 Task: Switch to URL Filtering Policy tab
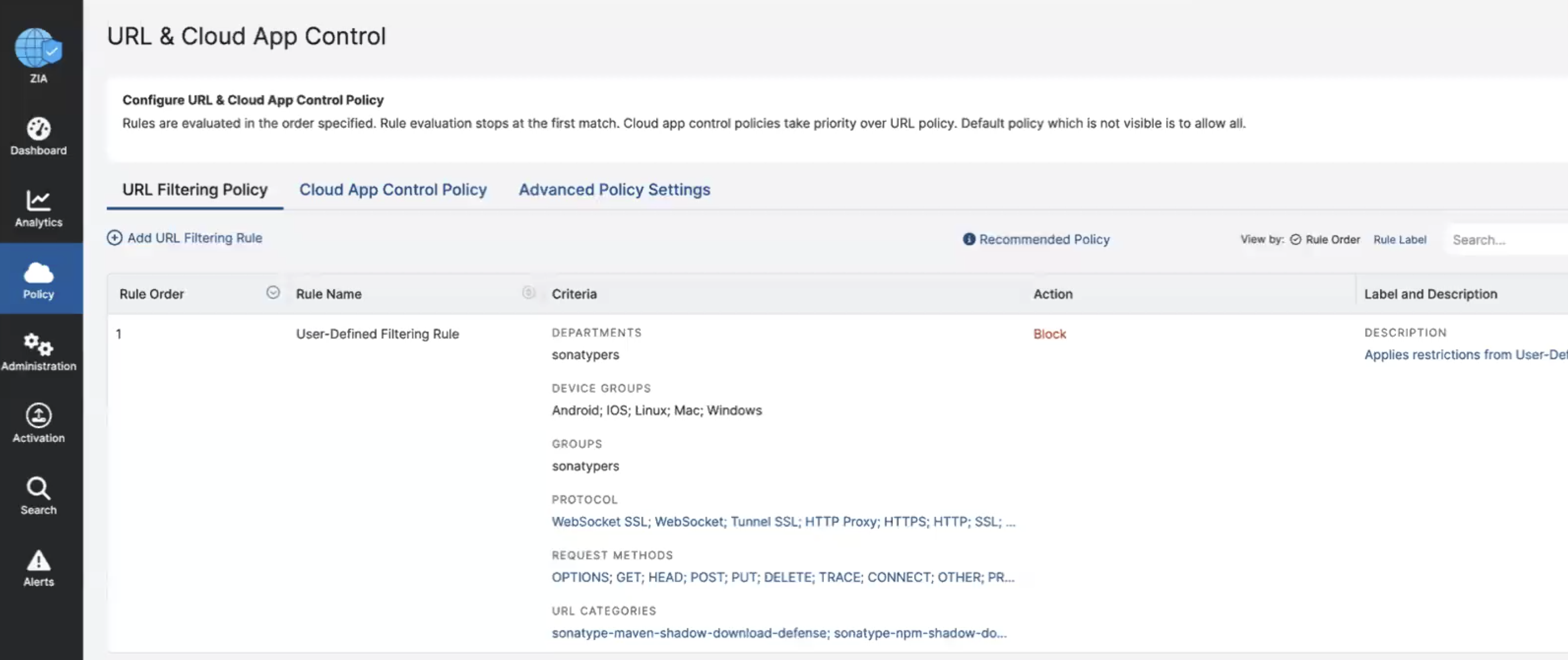click(x=195, y=189)
